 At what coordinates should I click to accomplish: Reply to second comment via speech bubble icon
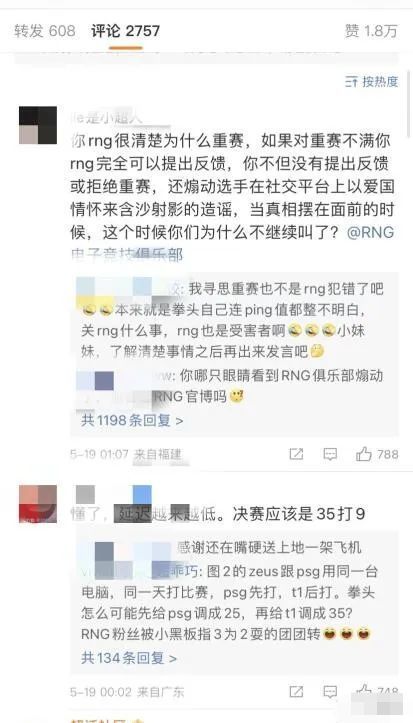(330, 692)
